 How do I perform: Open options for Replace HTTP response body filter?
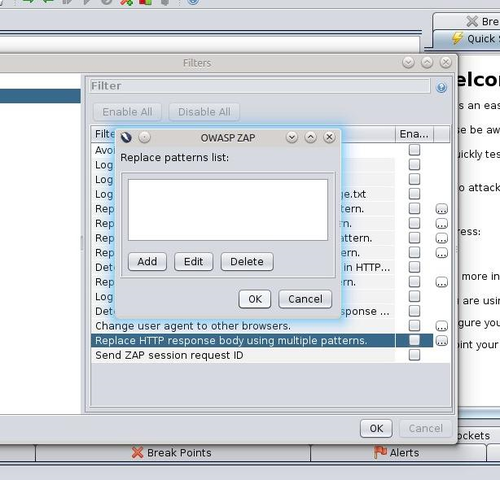[442, 341]
